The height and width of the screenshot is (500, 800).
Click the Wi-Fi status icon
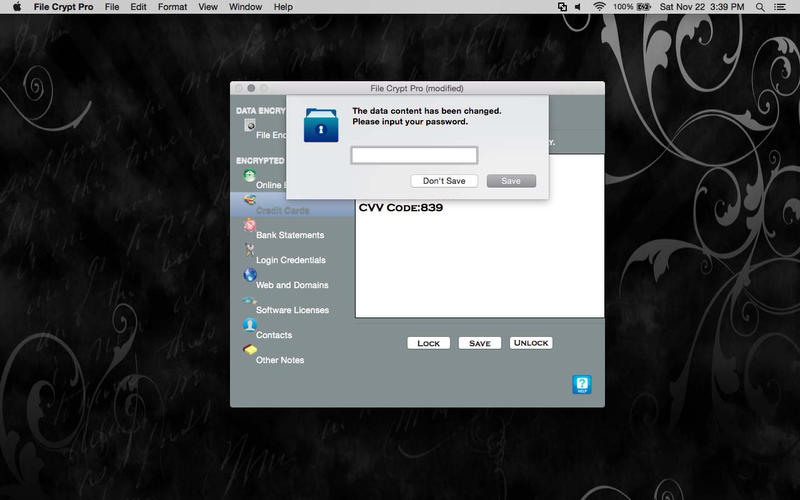[x=599, y=7]
